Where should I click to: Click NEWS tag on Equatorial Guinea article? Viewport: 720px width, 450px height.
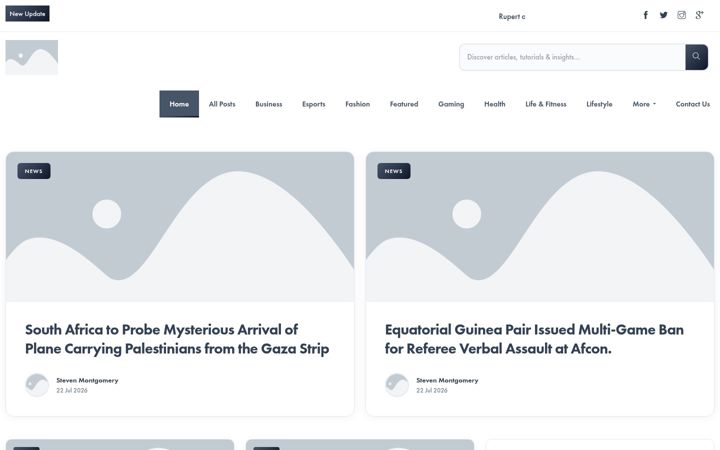coord(394,171)
